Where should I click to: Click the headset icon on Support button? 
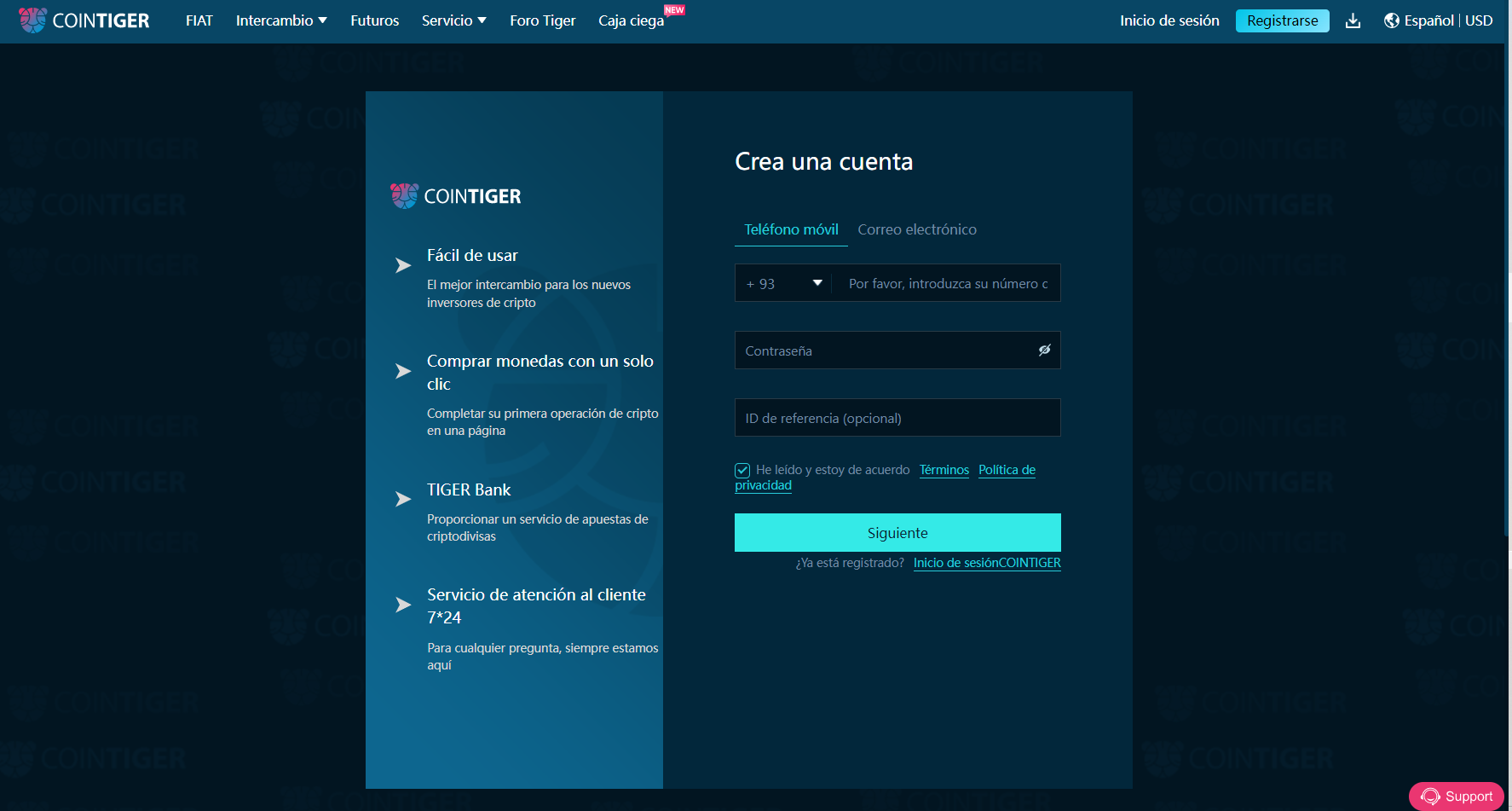1430,797
